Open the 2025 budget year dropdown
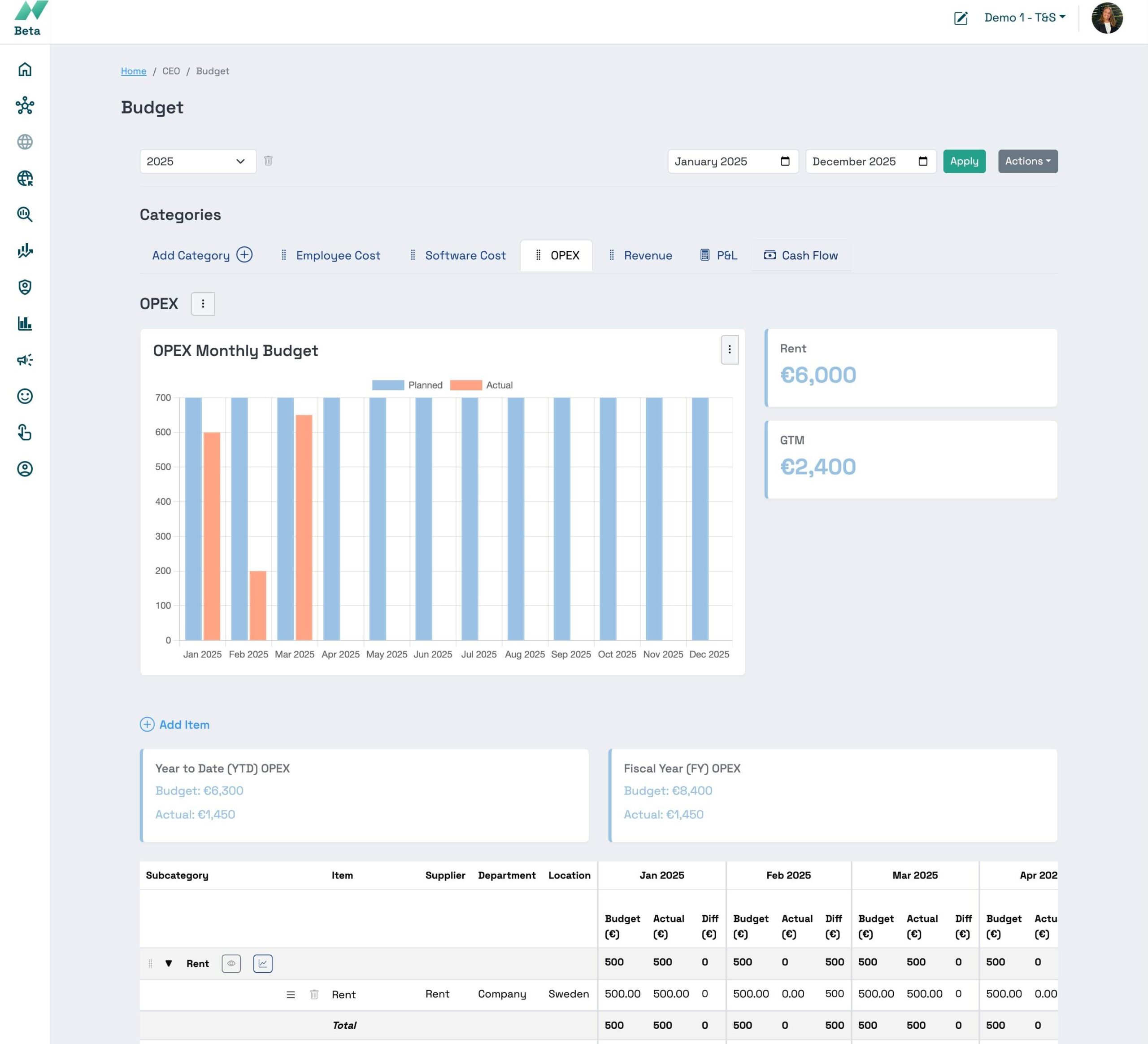Screen dimensions: 1148x1044 coord(198,161)
